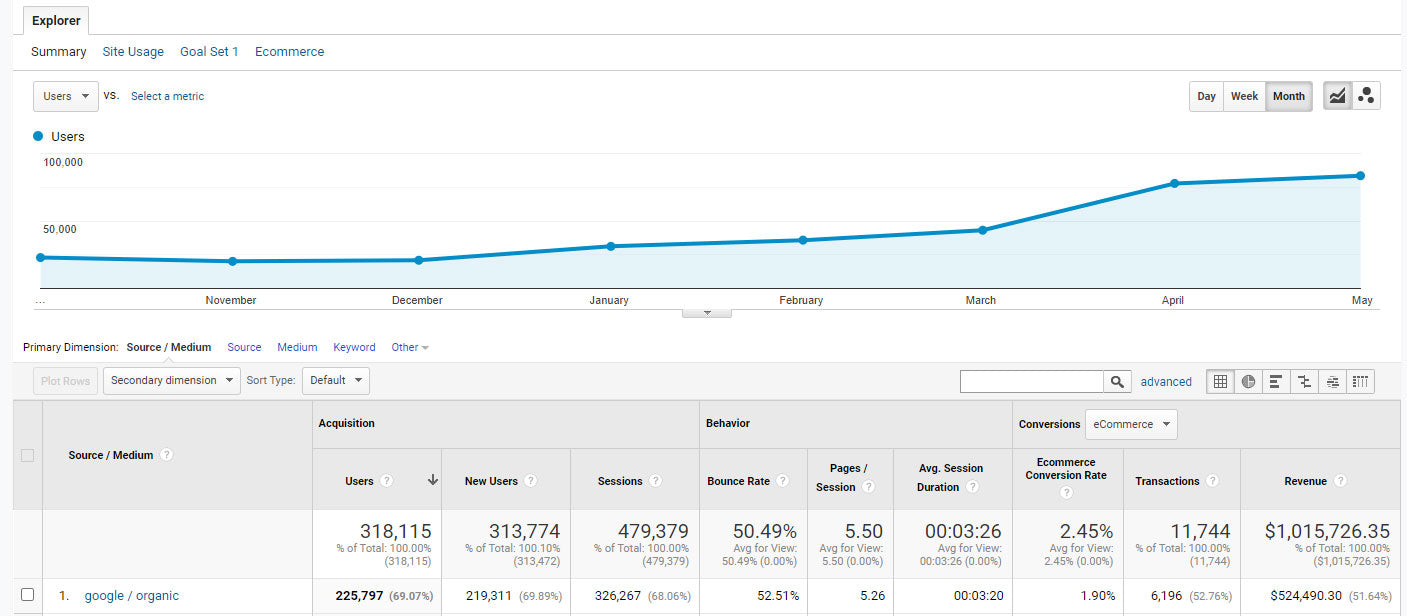Image resolution: width=1407 pixels, height=616 pixels.
Task: Click the April data point on chart
Action: pyautogui.click(x=1174, y=183)
